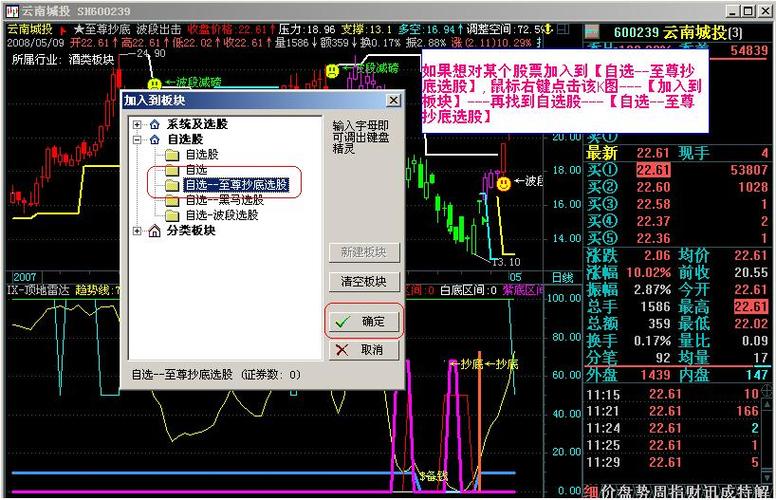776x500 pixels.
Task: Click the yellow arrows icon on indicator bar
Action: (548, 29)
